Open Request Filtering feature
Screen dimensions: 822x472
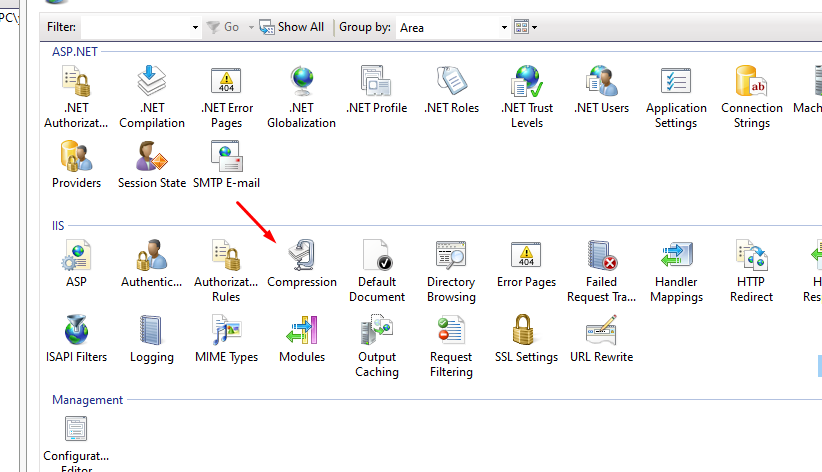click(451, 331)
